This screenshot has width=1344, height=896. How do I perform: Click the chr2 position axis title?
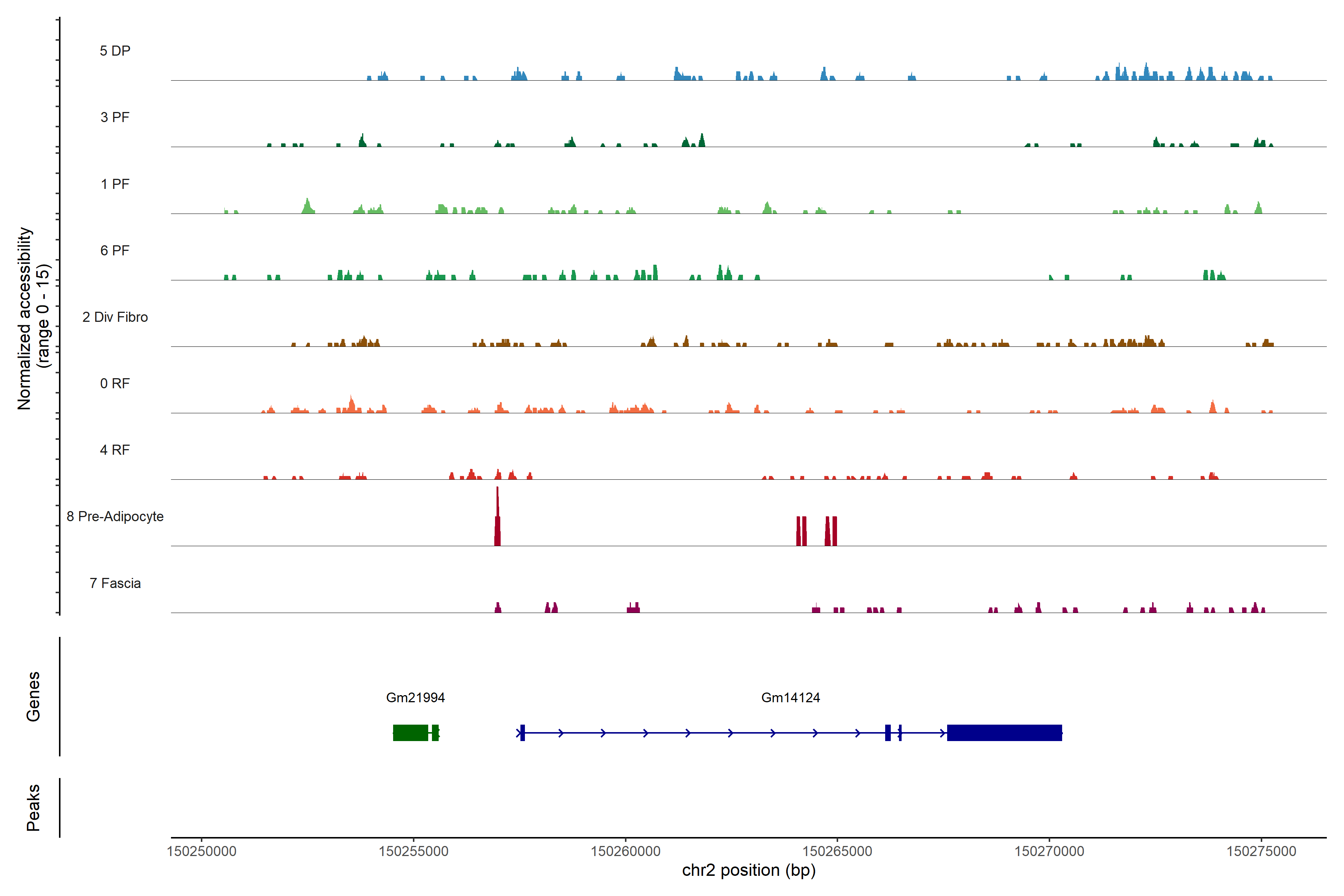click(749, 870)
